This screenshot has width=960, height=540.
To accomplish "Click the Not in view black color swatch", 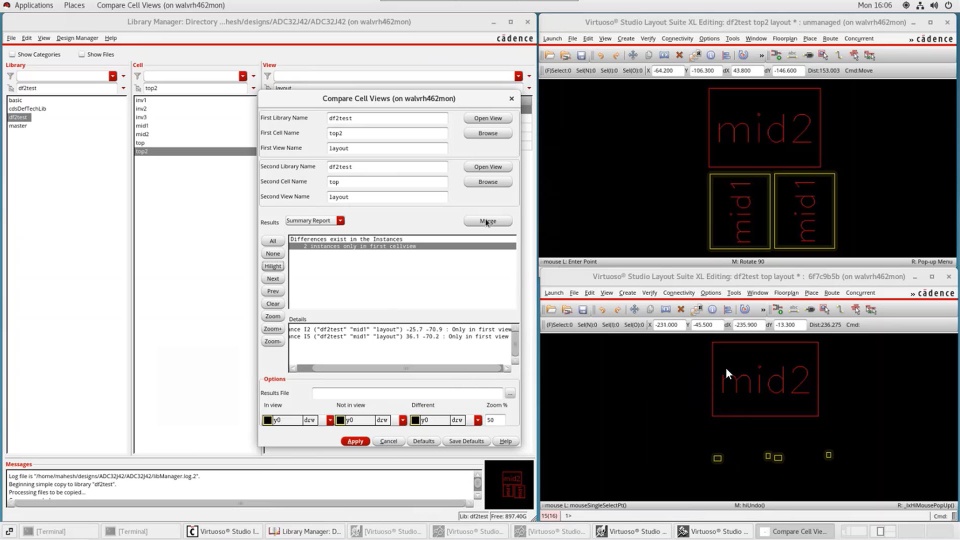I will [340, 420].
